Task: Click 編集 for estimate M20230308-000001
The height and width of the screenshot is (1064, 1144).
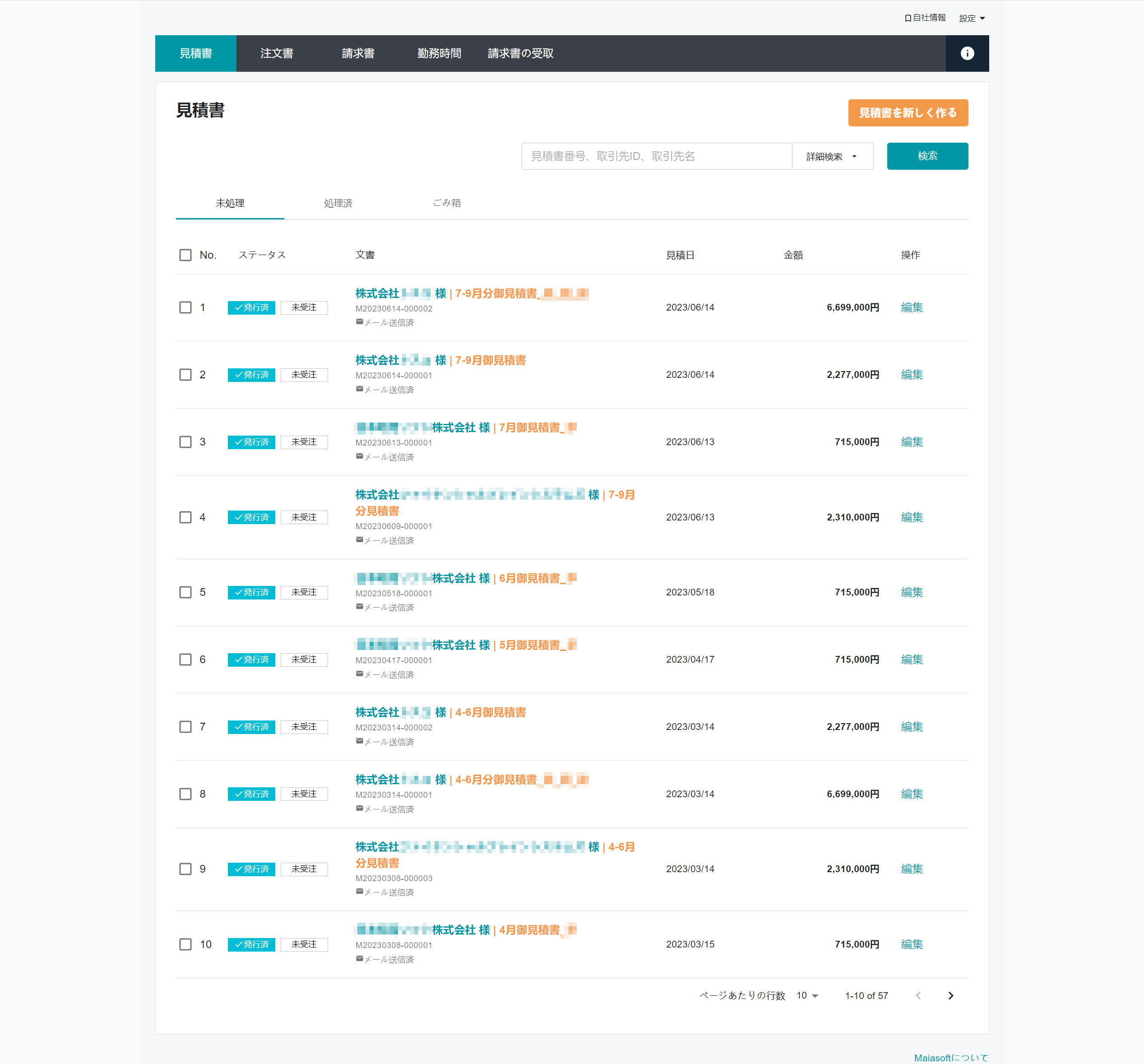Action: tap(912, 945)
